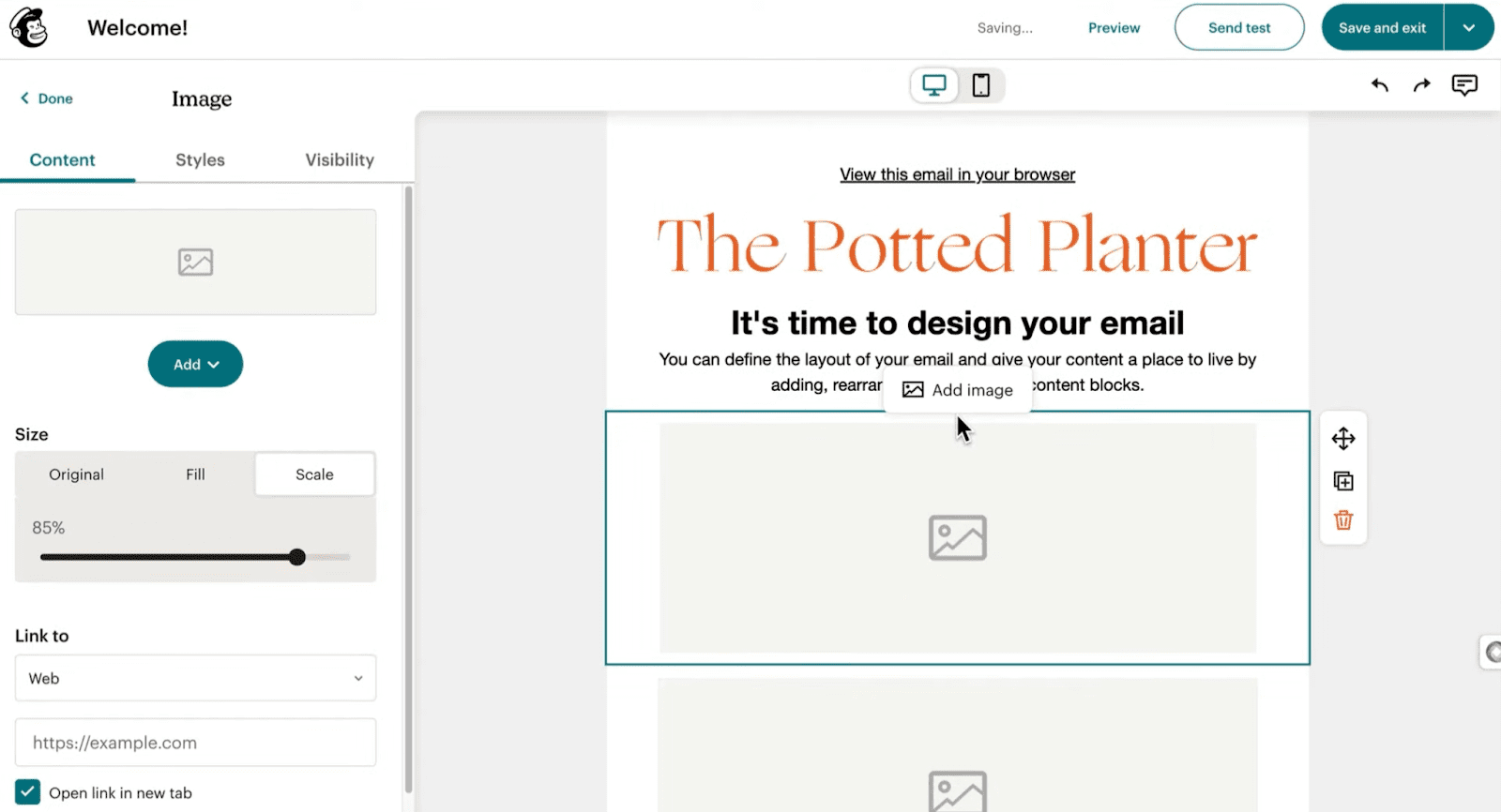Select the "It's time to design your email" heading
Viewport: 1501px width, 812px height.
(957, 323)
